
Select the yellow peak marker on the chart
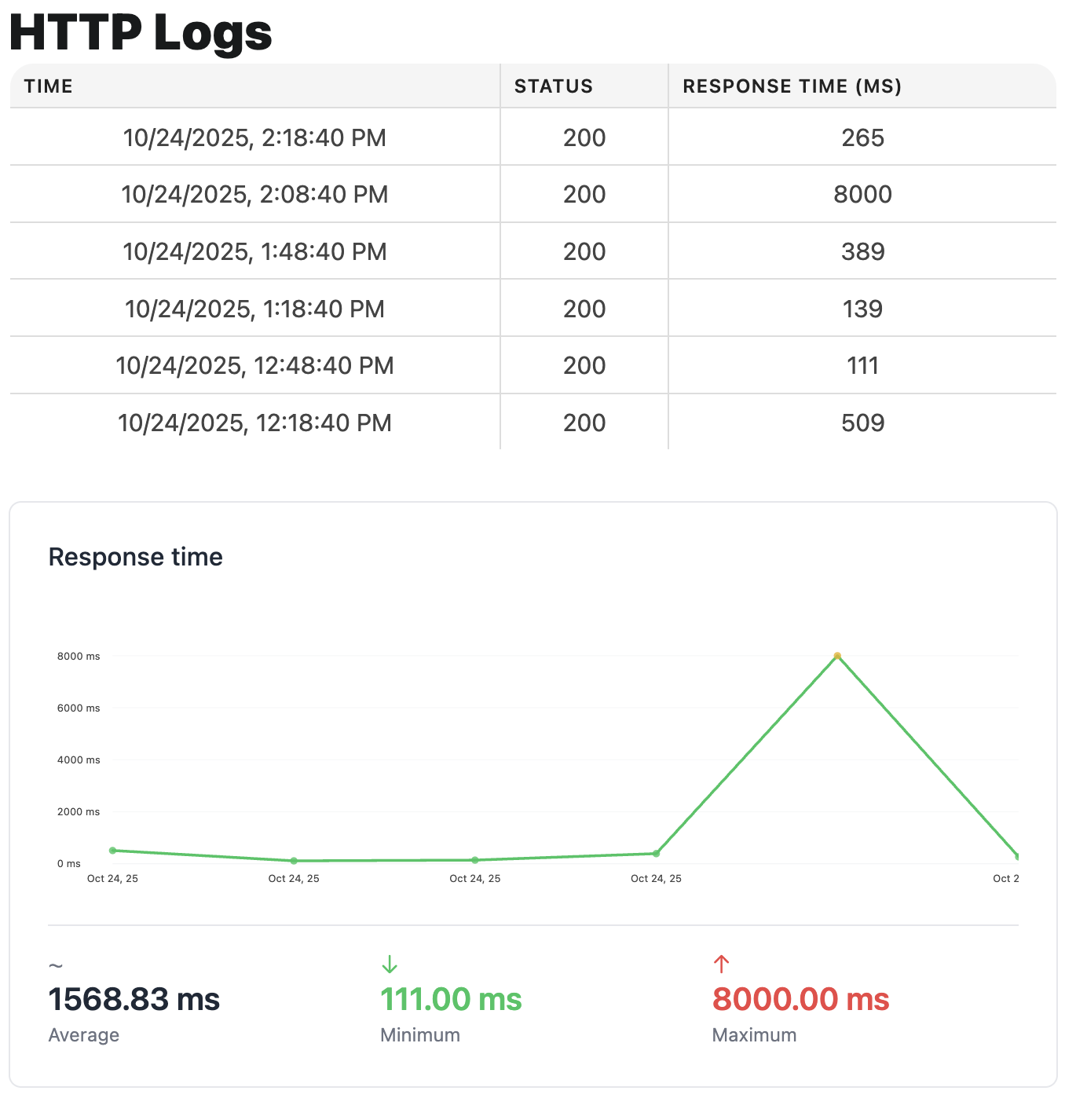click(837, 655)
